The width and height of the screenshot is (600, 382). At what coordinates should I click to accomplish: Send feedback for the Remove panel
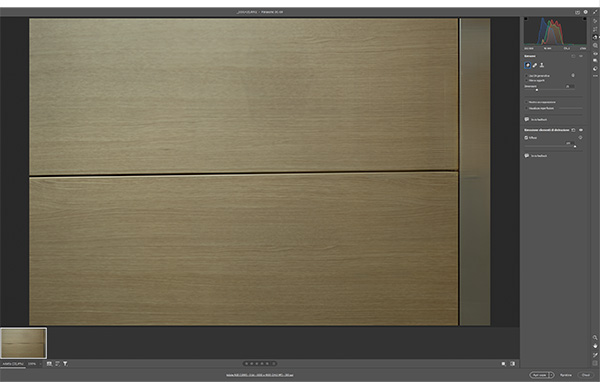(535, 120)
